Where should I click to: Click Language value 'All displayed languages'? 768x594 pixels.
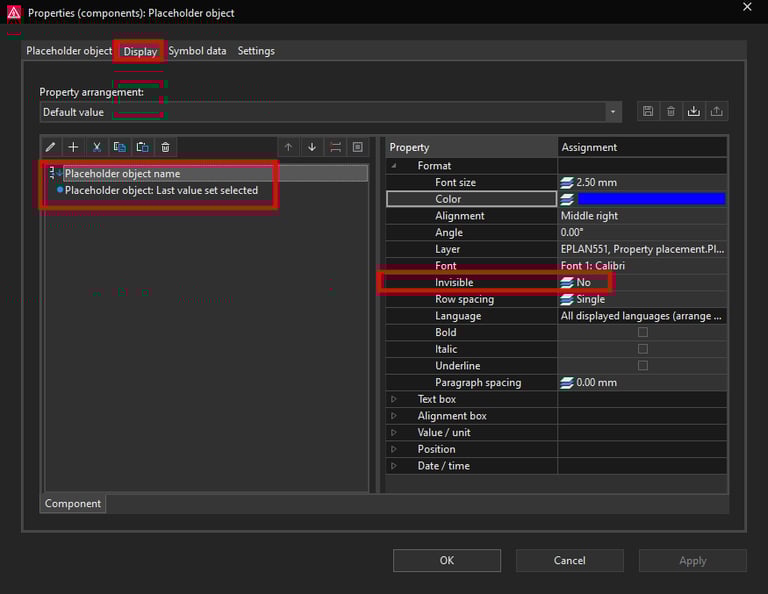pyautogui.click(x=642, y=316)
